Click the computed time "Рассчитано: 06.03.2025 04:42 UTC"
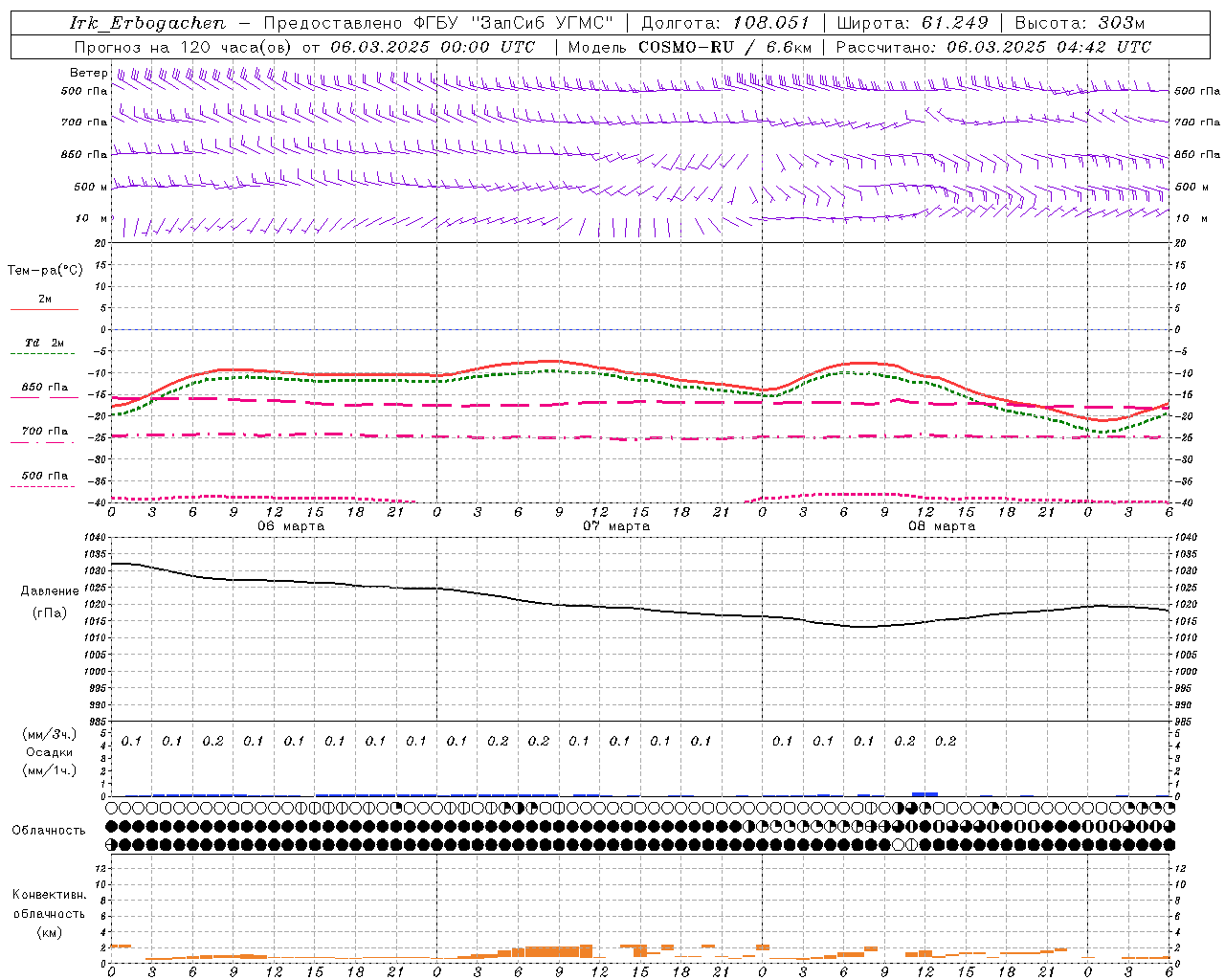 tap(993, 47)
